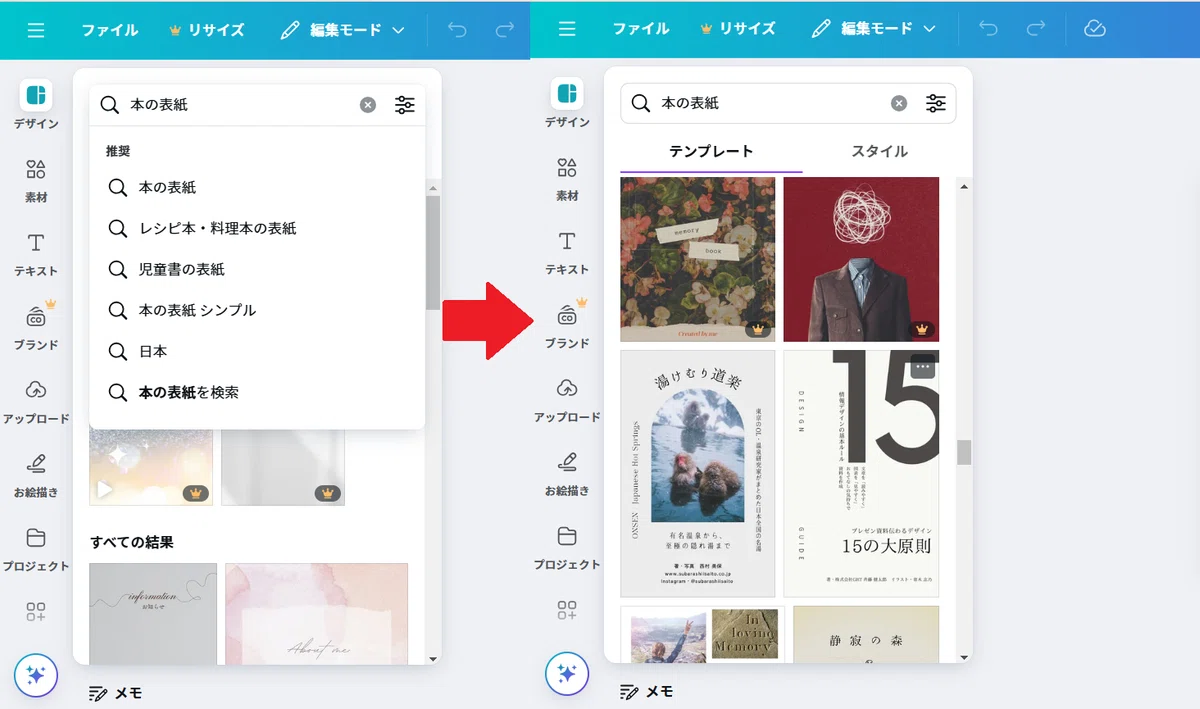
Task: Open ファイル menu in left window
Action: (x=110, y=30)
